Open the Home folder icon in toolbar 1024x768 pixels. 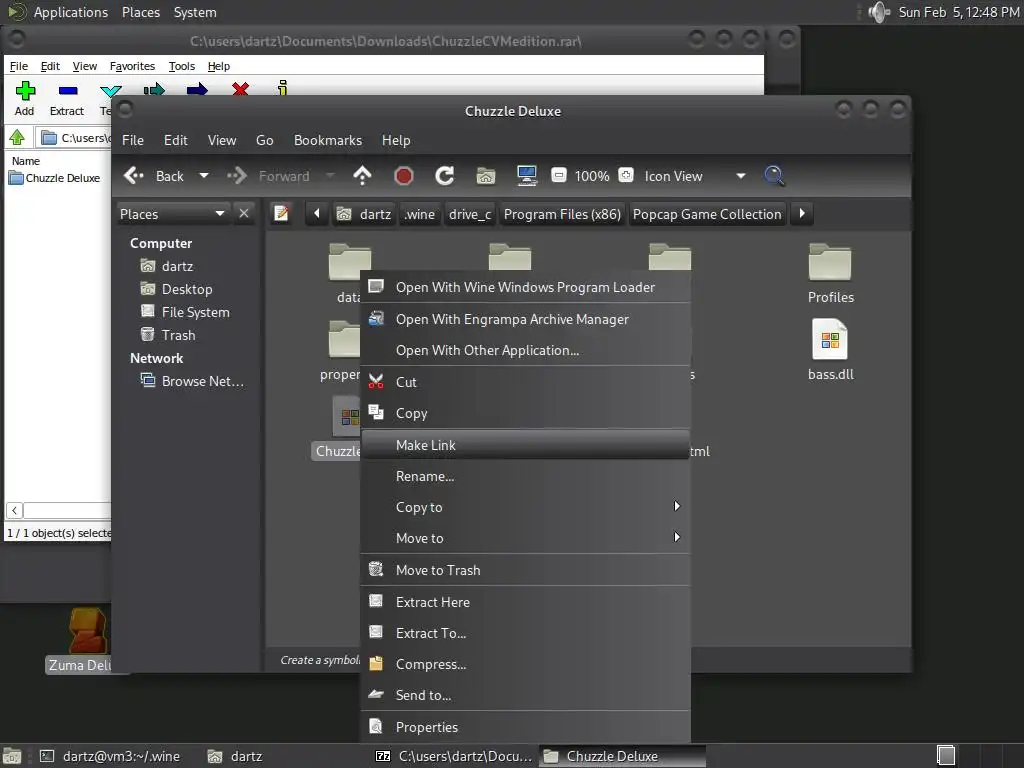tap(485, 176)
